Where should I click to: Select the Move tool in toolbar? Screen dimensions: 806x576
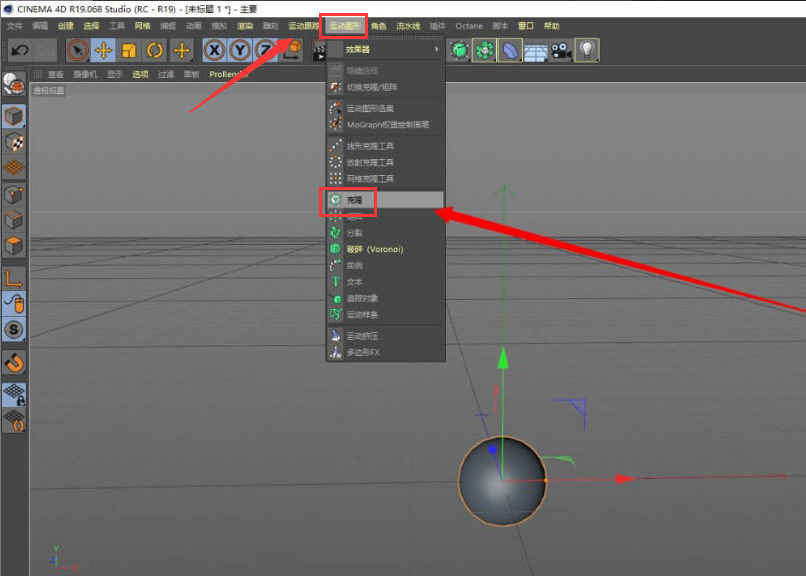click(103, 50)
